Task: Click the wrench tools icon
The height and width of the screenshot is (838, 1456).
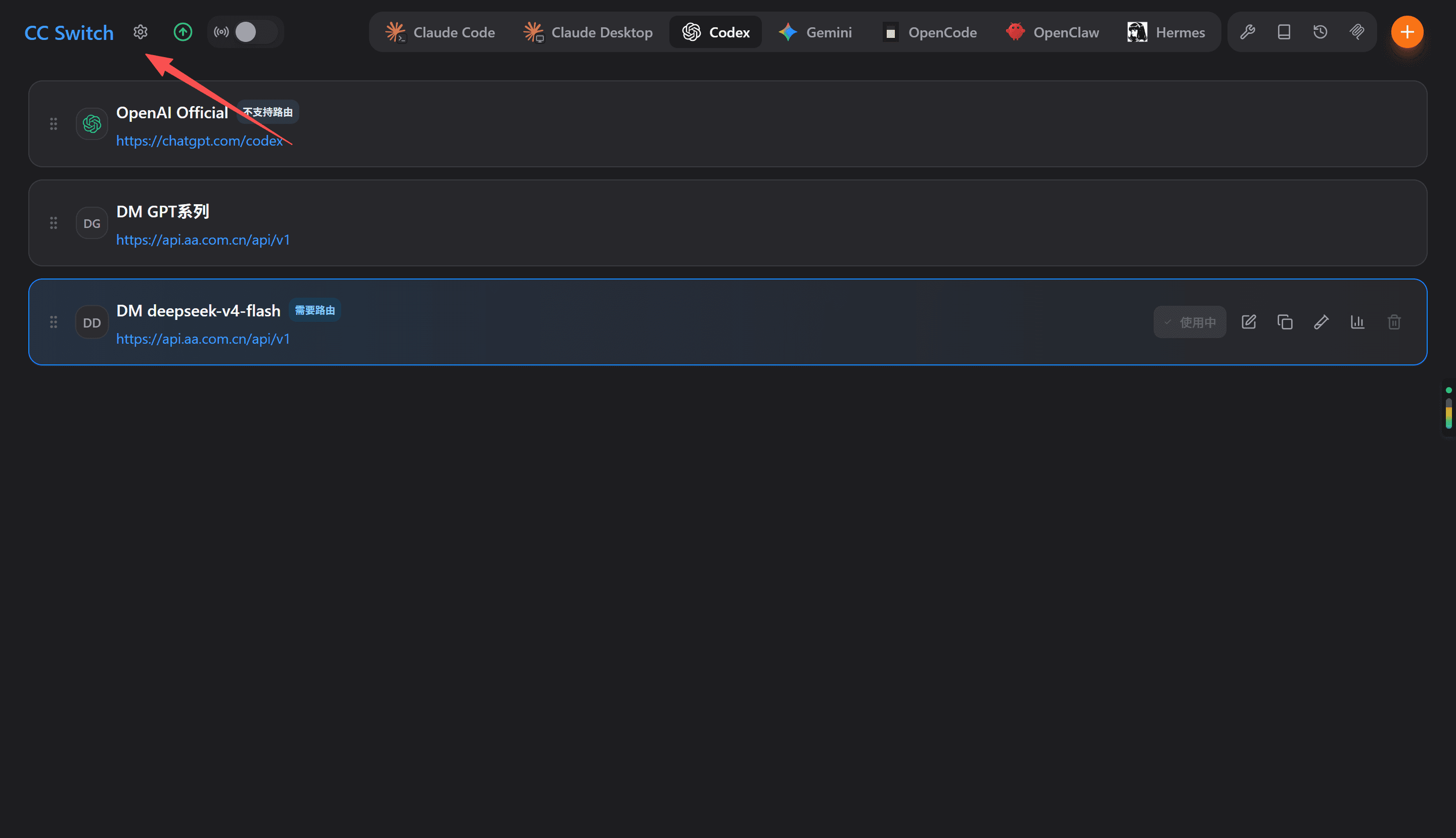Action: click(x=1248, y=32)
